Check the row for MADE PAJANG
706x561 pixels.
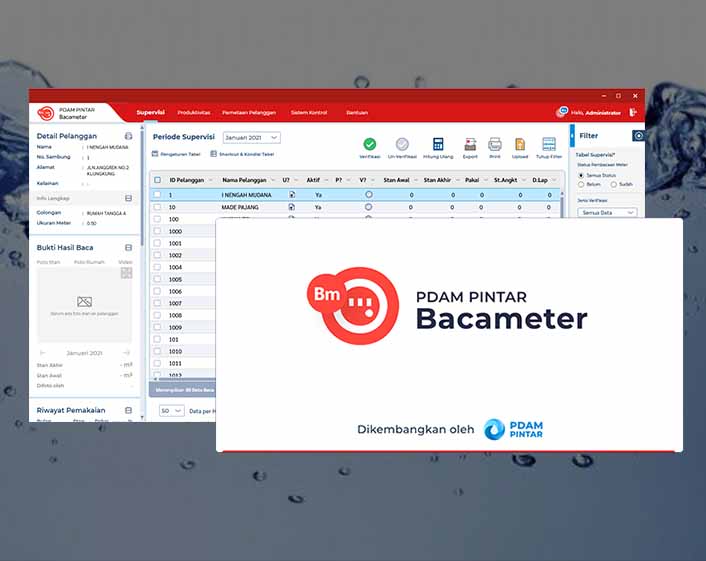tap(157, 207)
